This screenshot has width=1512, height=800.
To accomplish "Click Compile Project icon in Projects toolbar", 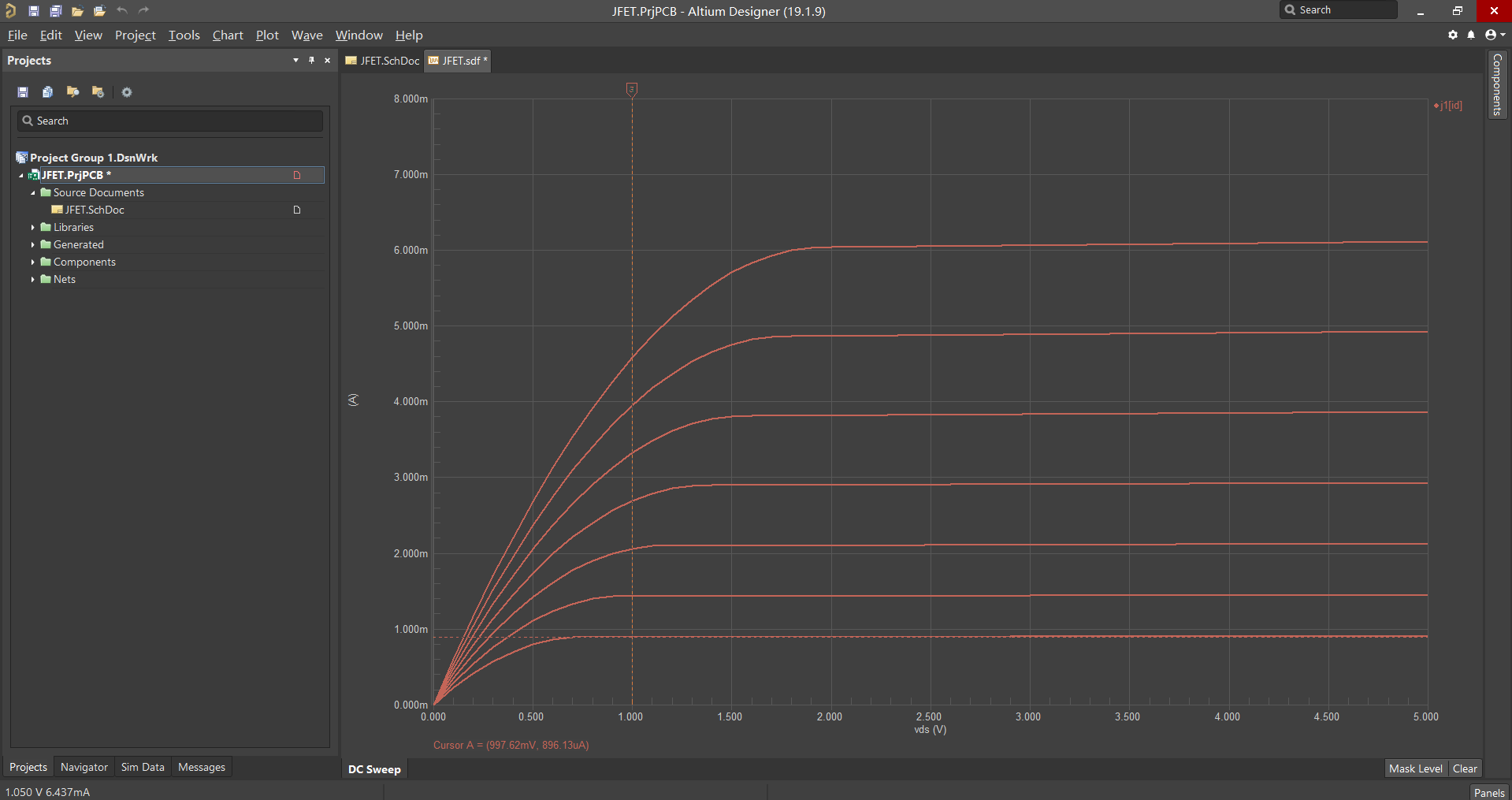I will point(48,92).
